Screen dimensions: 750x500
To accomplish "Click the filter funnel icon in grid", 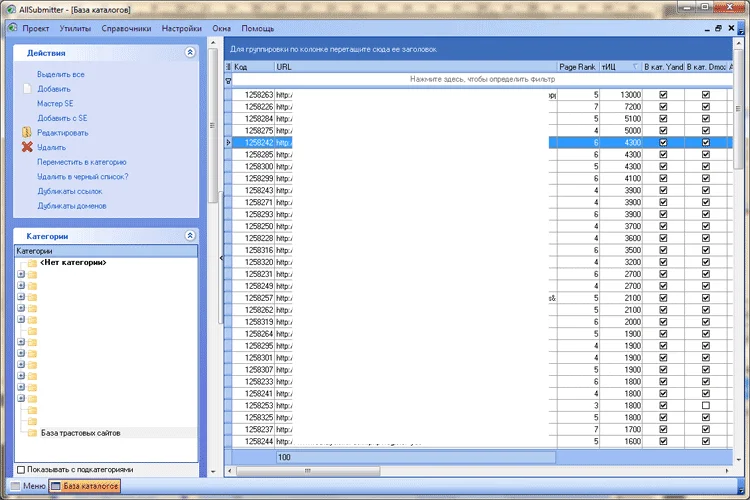I will (228, 79).
